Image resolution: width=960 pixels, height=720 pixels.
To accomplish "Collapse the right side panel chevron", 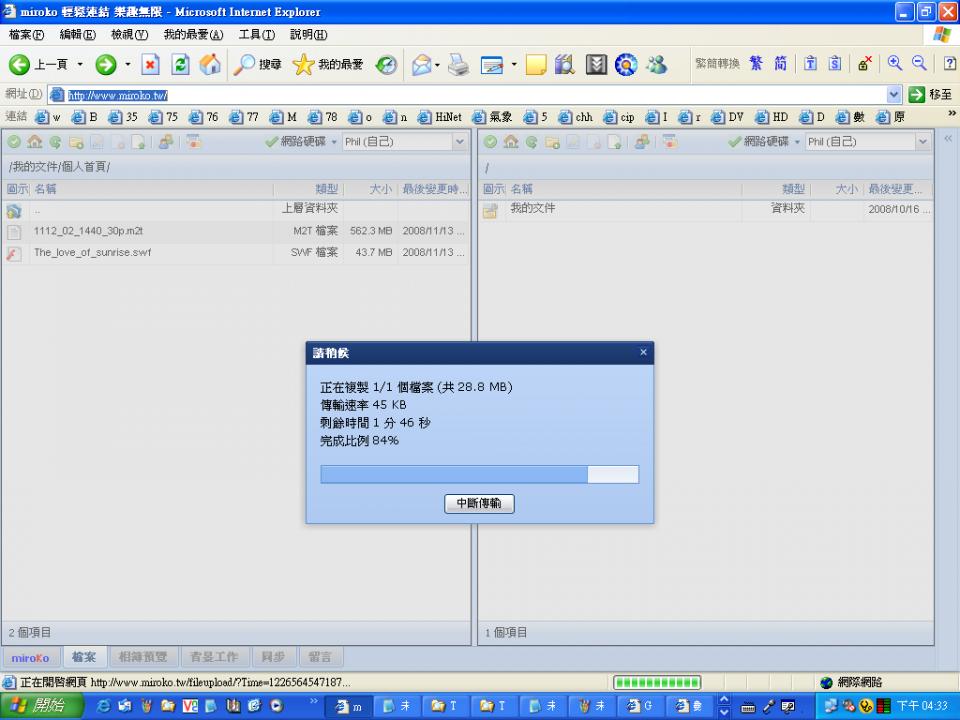I will click(x=948, y=139).
